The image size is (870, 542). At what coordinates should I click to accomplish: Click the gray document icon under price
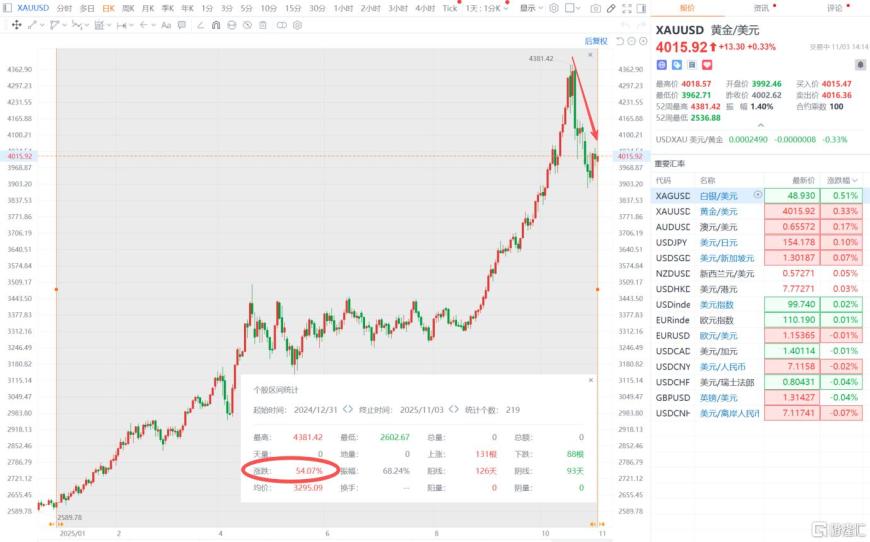[692, 65]
